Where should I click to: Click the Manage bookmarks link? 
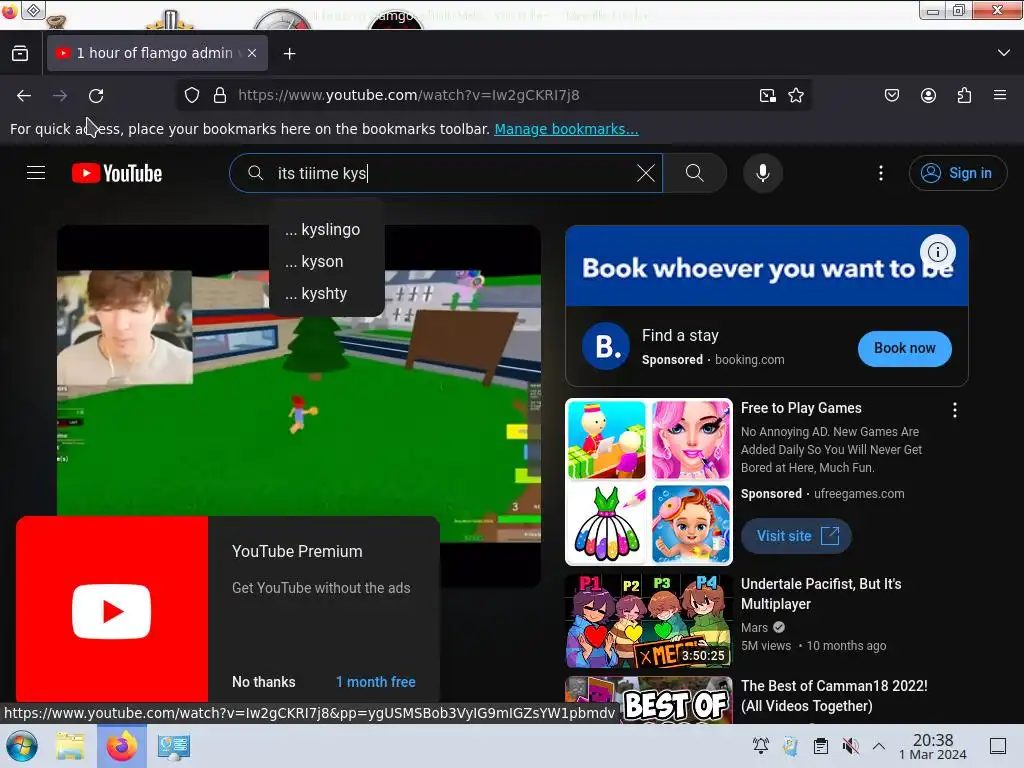point(566,129)
